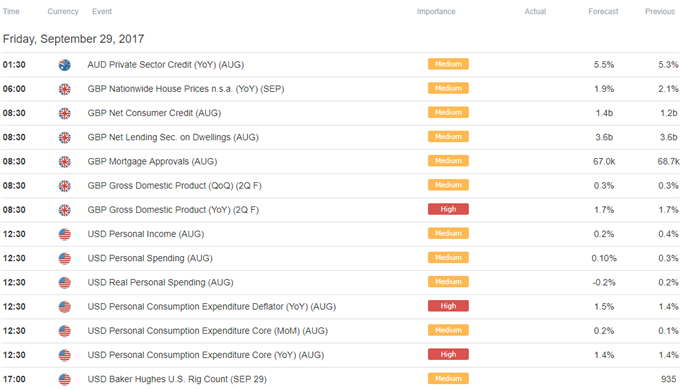Open GBP Gross Domestic Product (QoQ) event
The width and height of the screenshot is (680, 389).
click(x=174, y=186)
